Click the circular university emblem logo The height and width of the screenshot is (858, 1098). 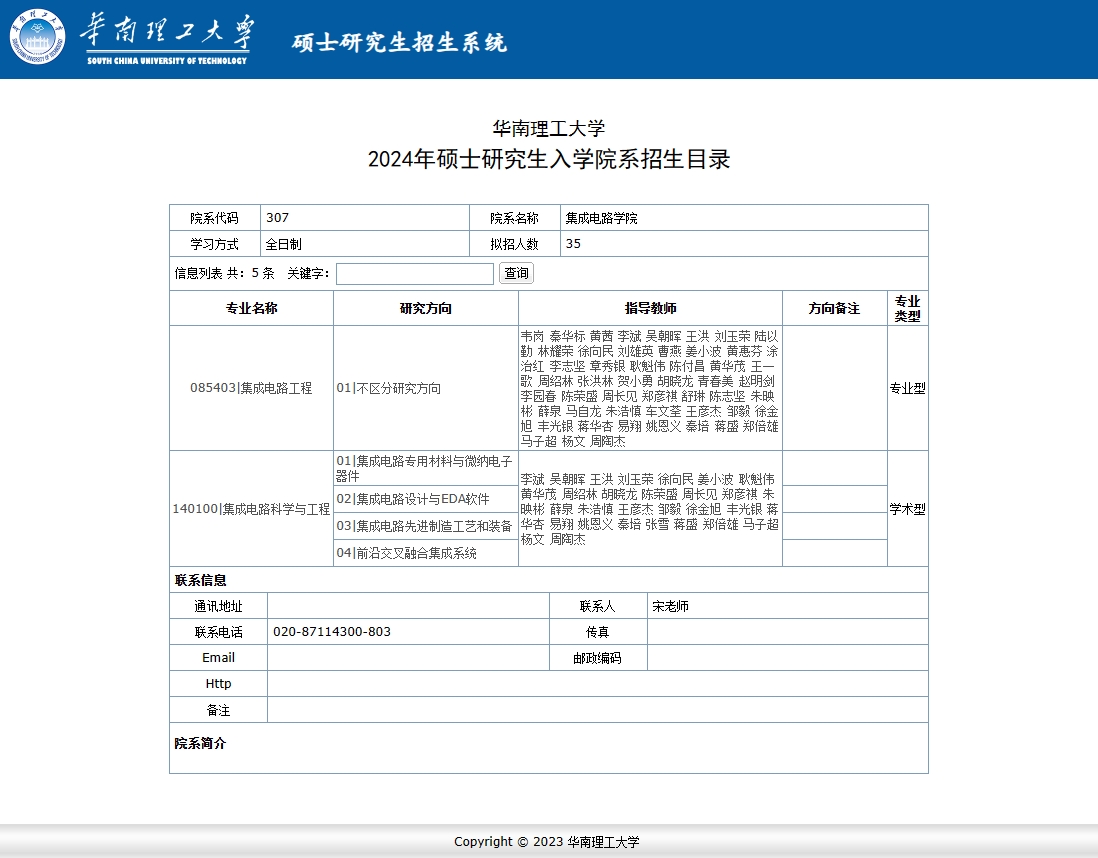point(37,37)
